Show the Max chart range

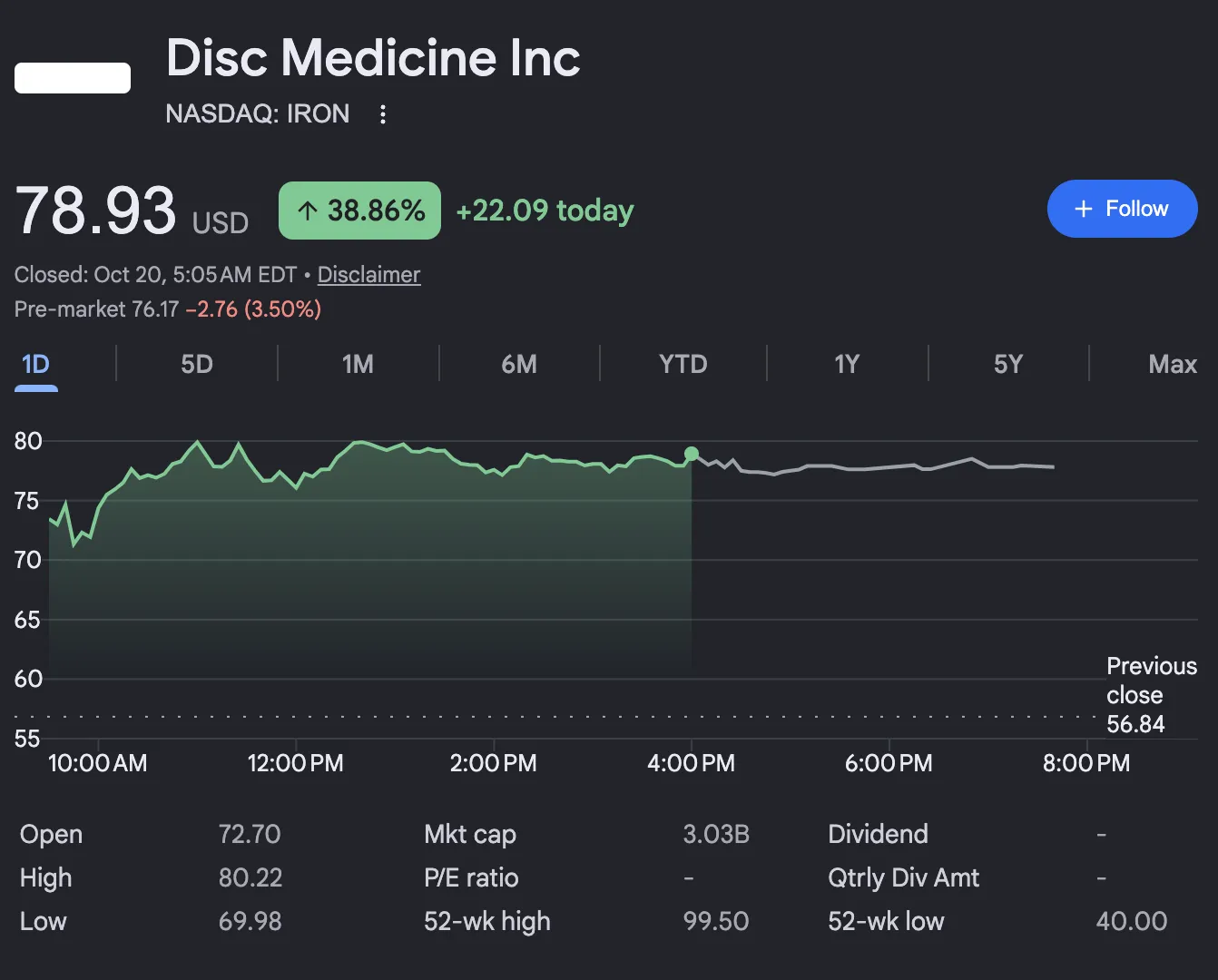(1173, 365)
